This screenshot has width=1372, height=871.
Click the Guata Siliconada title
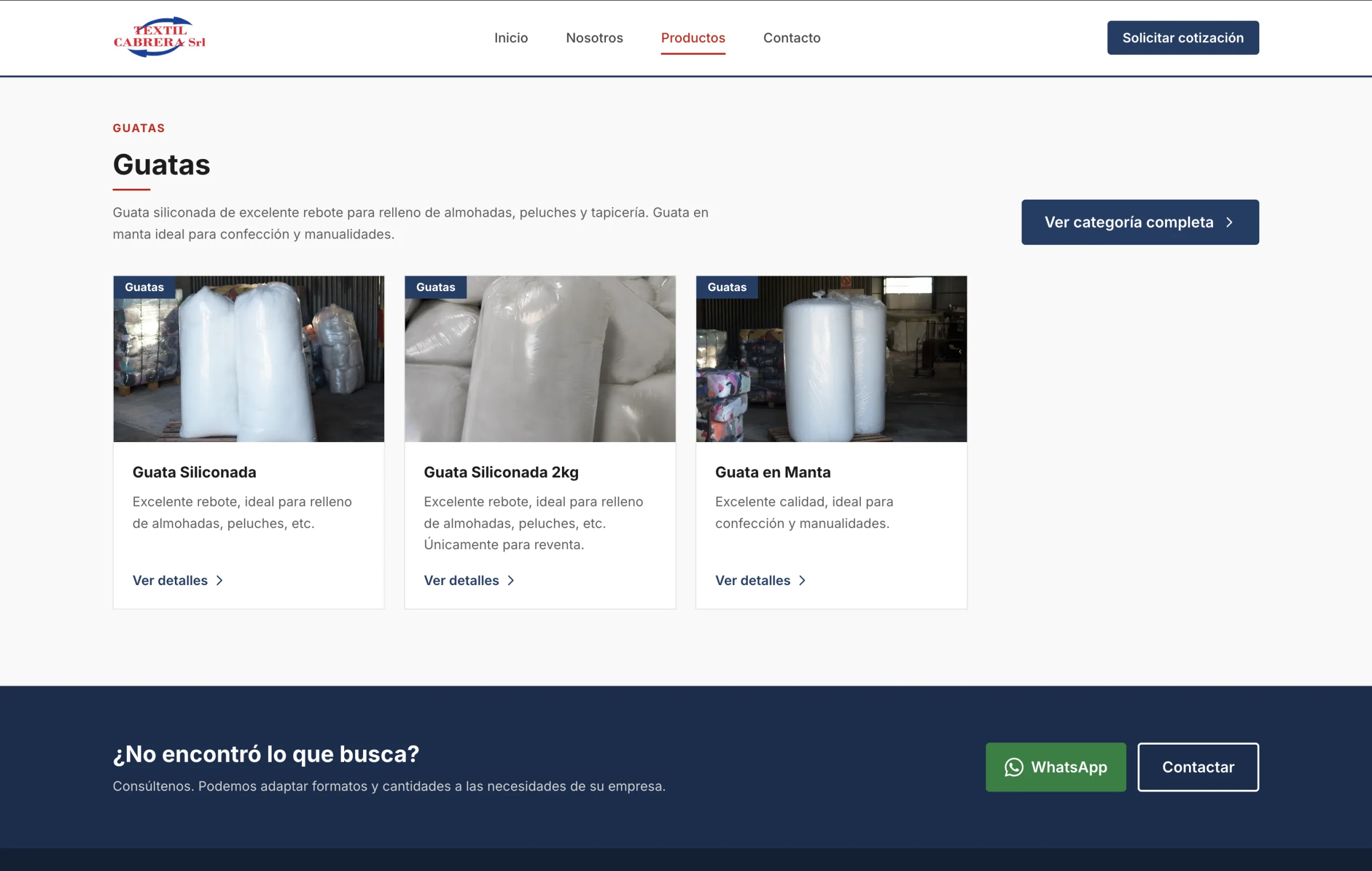point(194,472)
